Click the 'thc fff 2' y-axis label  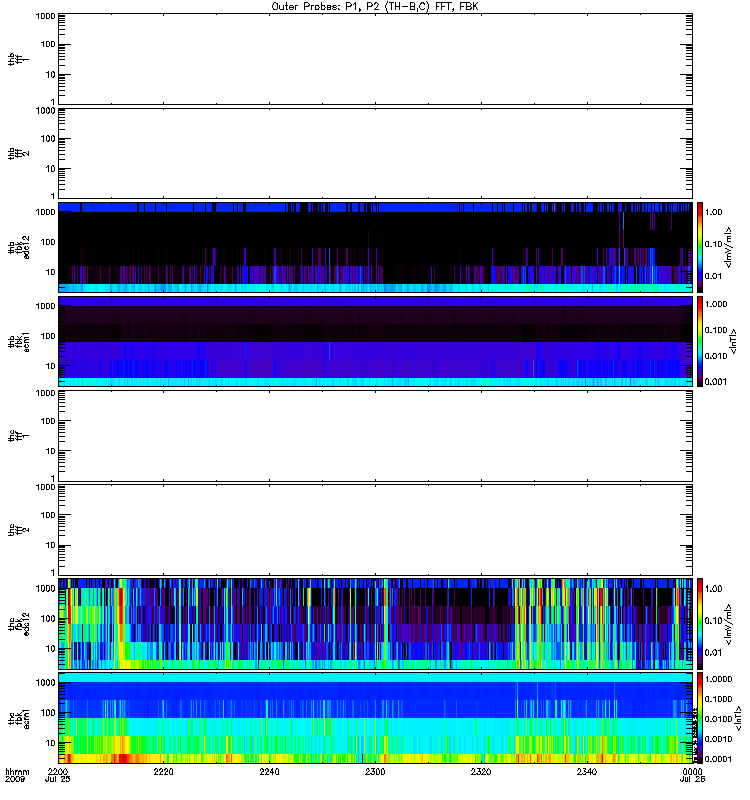[18, 530]
